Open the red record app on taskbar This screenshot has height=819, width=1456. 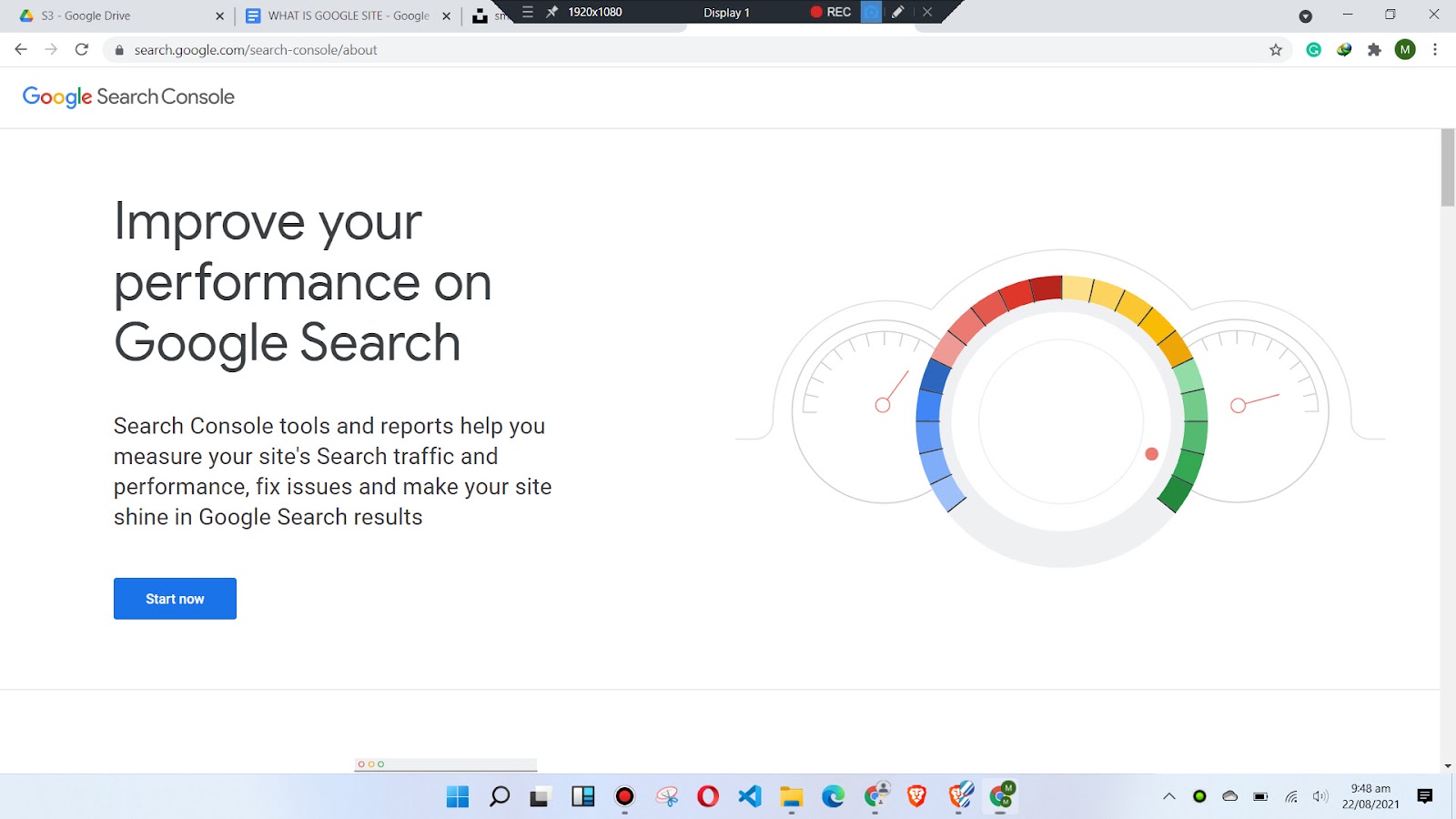click(624, 797)
